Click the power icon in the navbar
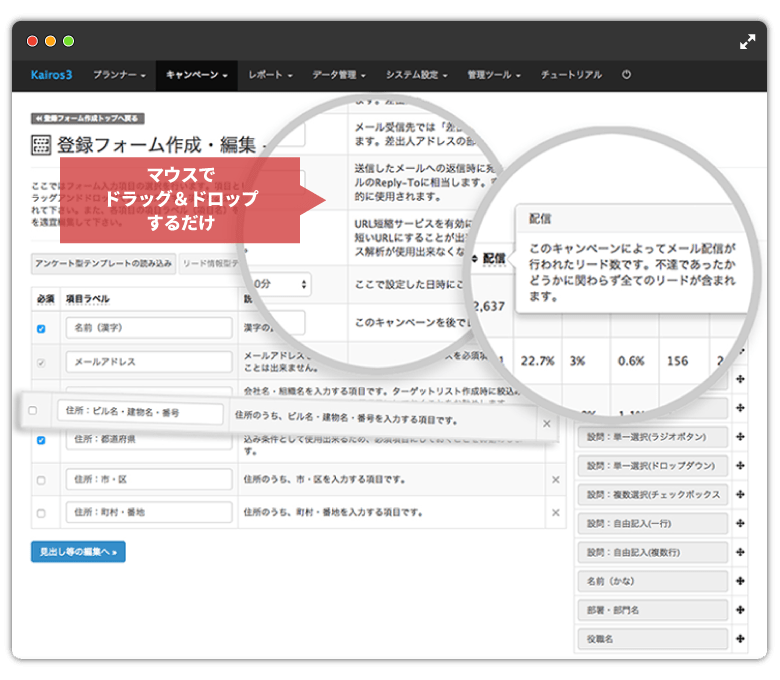This screenshot has height=680, width=780. click(x=627, y=75)
